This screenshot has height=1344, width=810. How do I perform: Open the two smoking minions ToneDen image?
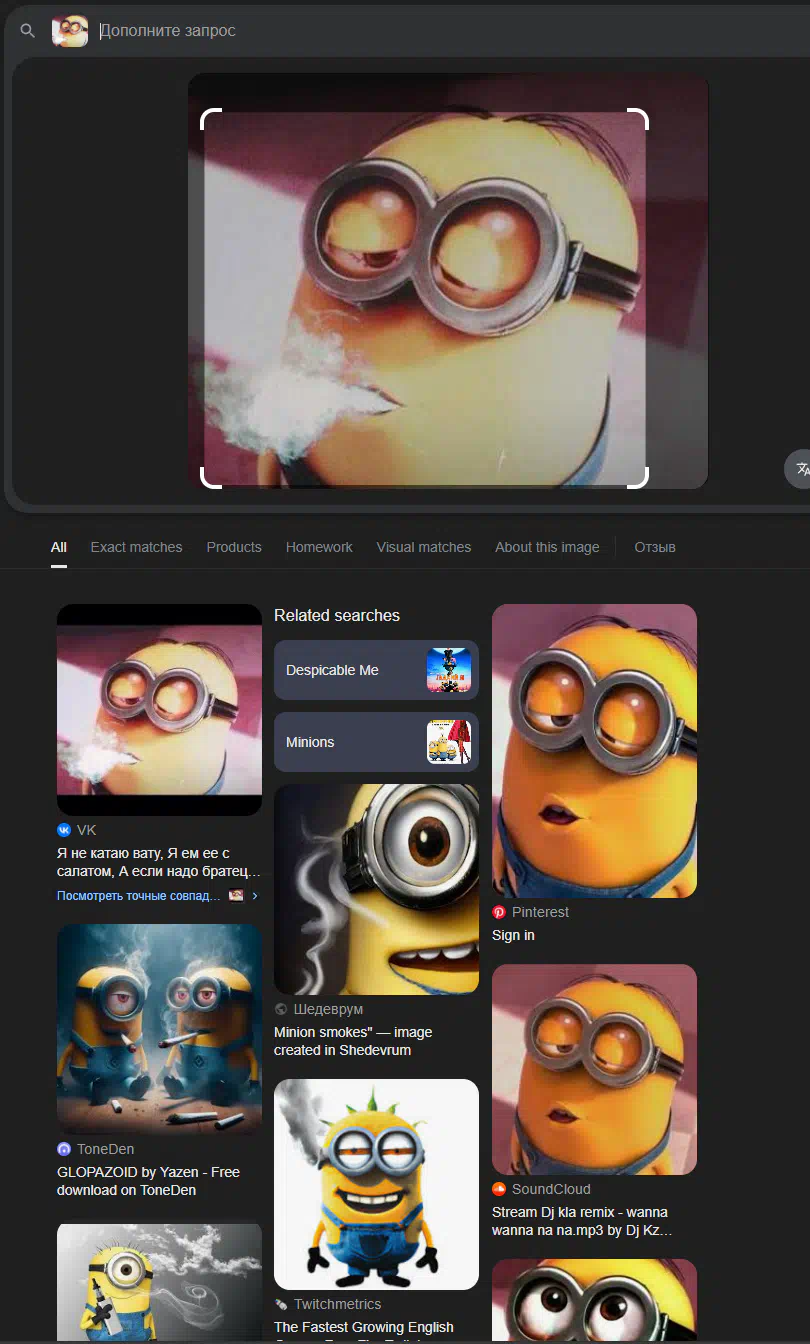[159, 1029]
